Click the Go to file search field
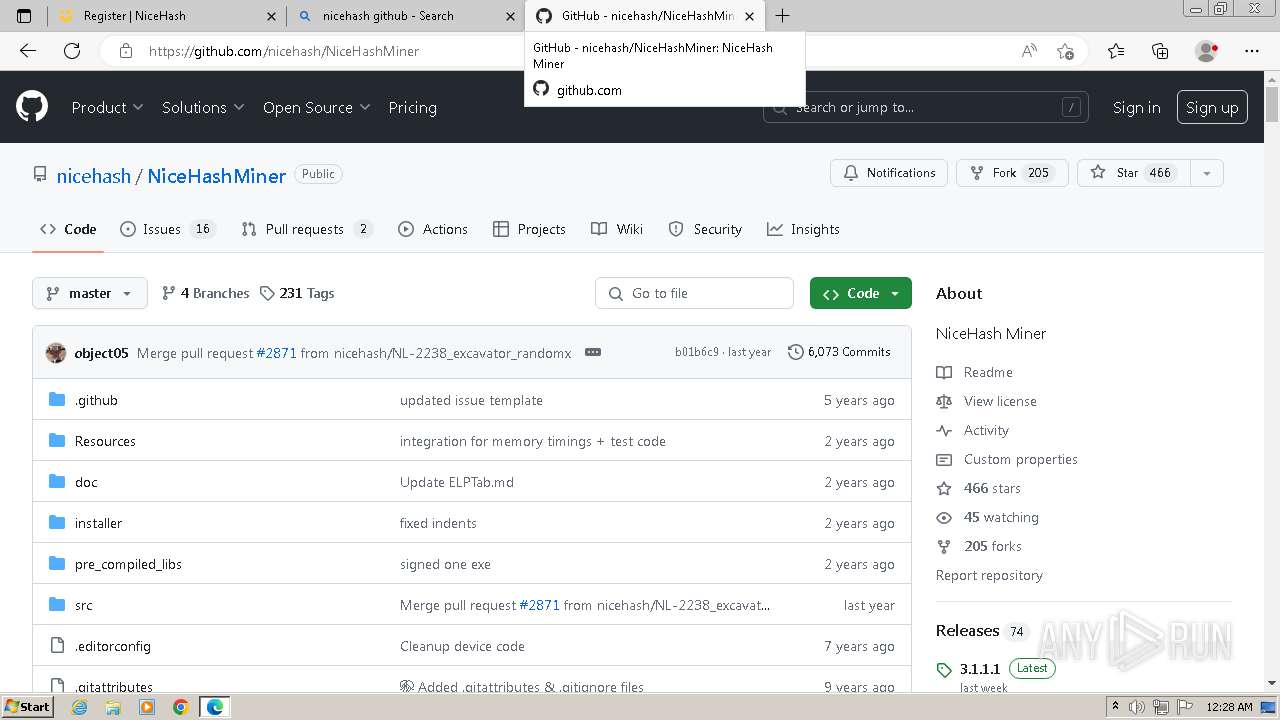Image resolution: width=1280 pixels, height=720 pixels. pos(694,293)
